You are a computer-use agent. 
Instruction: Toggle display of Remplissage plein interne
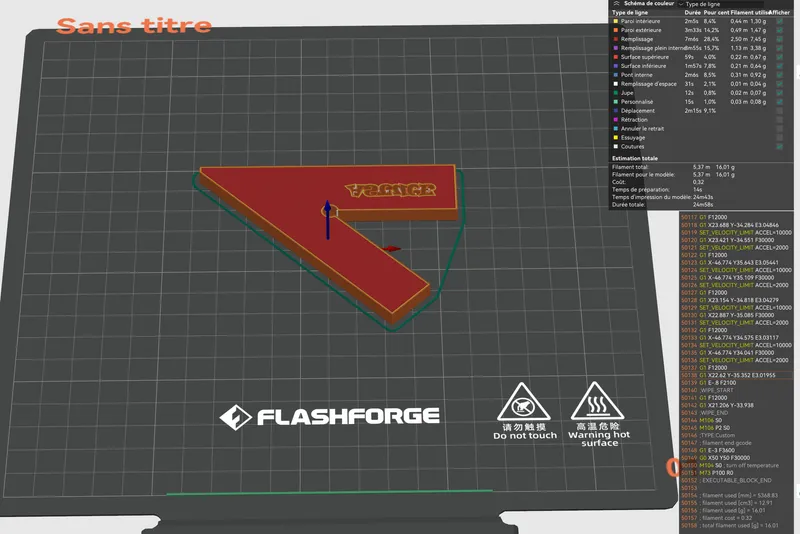780,48
